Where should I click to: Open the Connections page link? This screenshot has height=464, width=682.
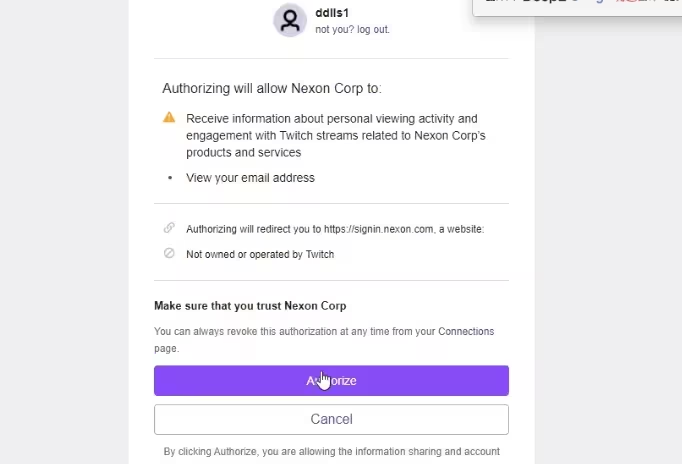click(x=466, y=331)
